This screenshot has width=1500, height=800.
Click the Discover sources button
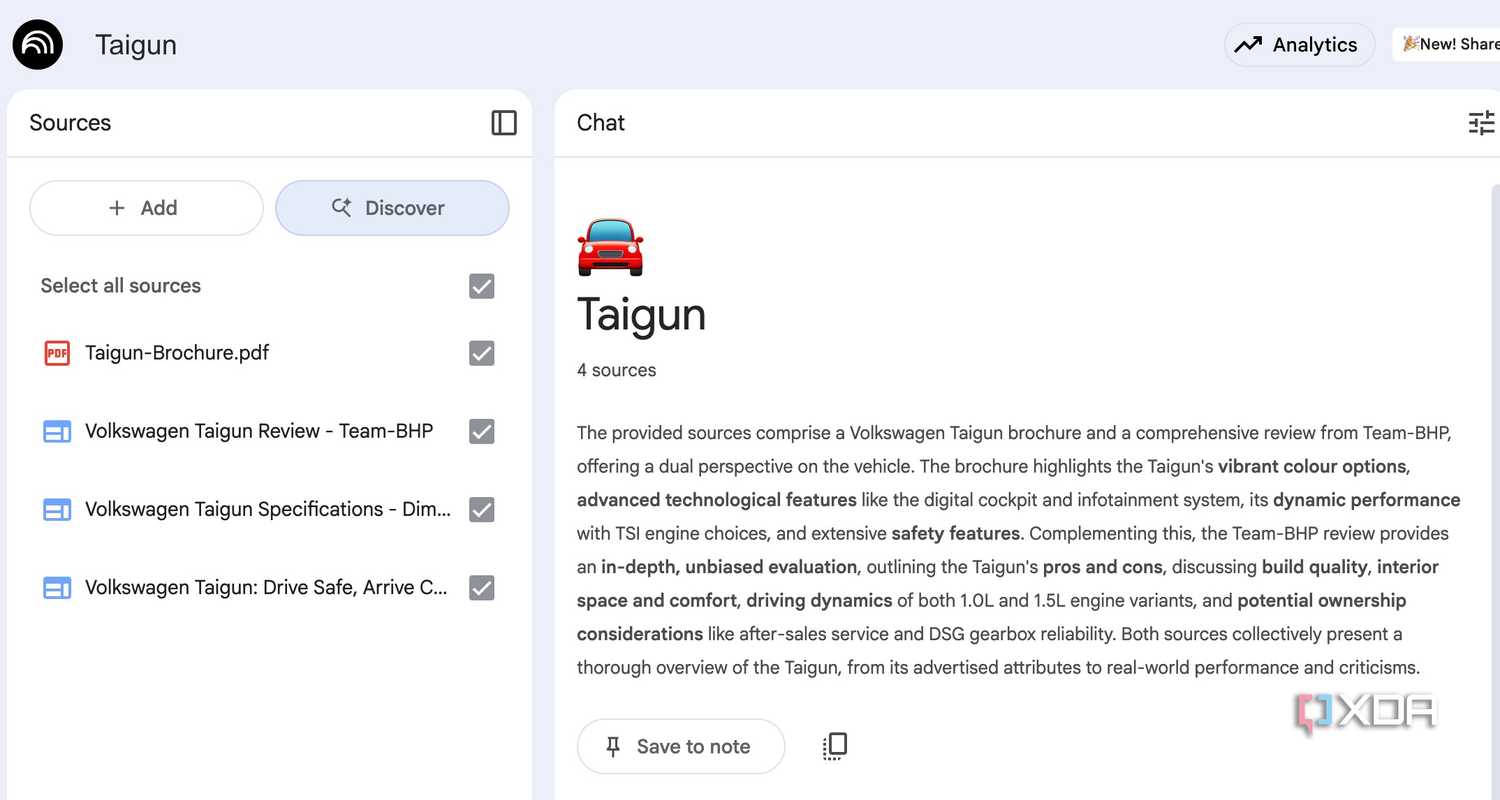392,208
